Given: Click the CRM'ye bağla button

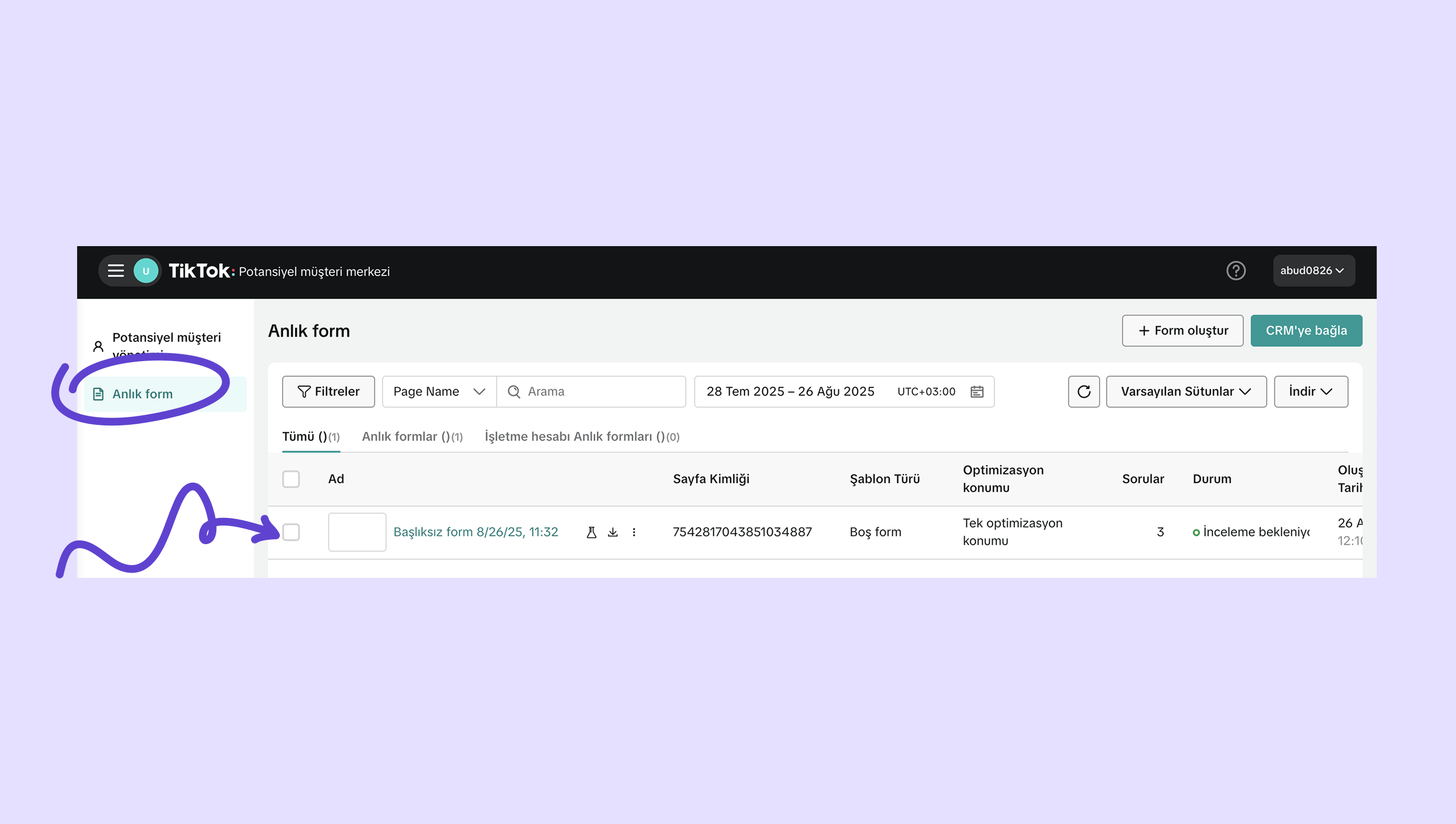Looking at the screenshot, I should click(1306, 331).
